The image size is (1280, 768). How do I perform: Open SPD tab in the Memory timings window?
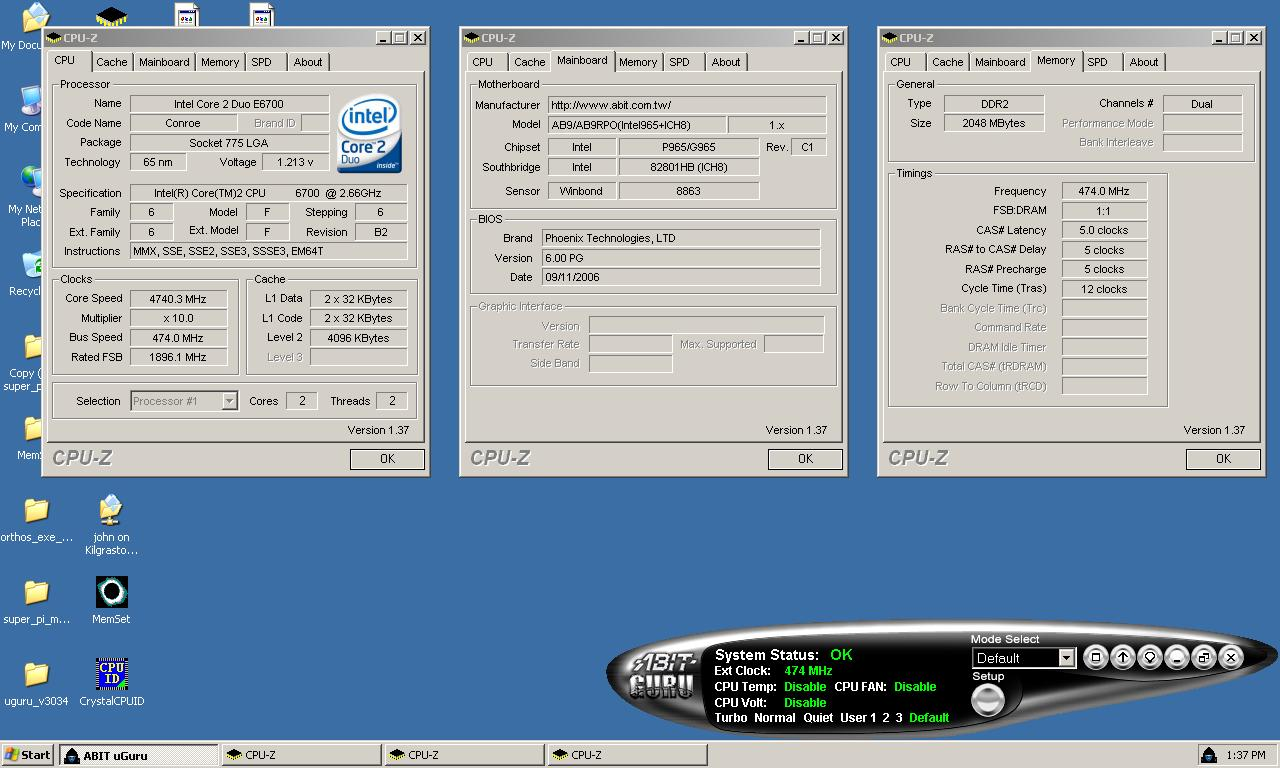pyautogui.click(x=1097, y=62)
